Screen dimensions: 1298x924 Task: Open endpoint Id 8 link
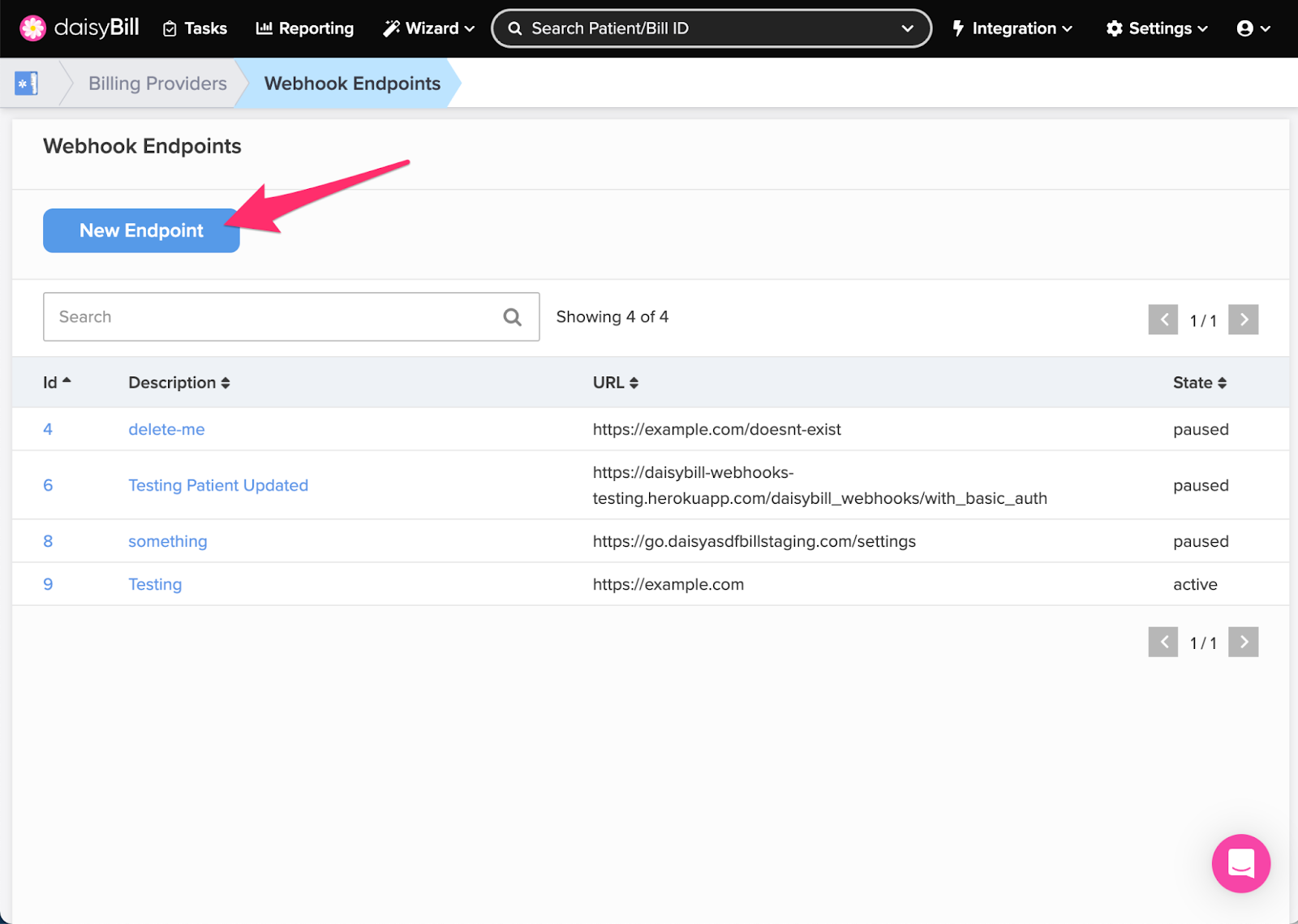click(x=48, y=541)
